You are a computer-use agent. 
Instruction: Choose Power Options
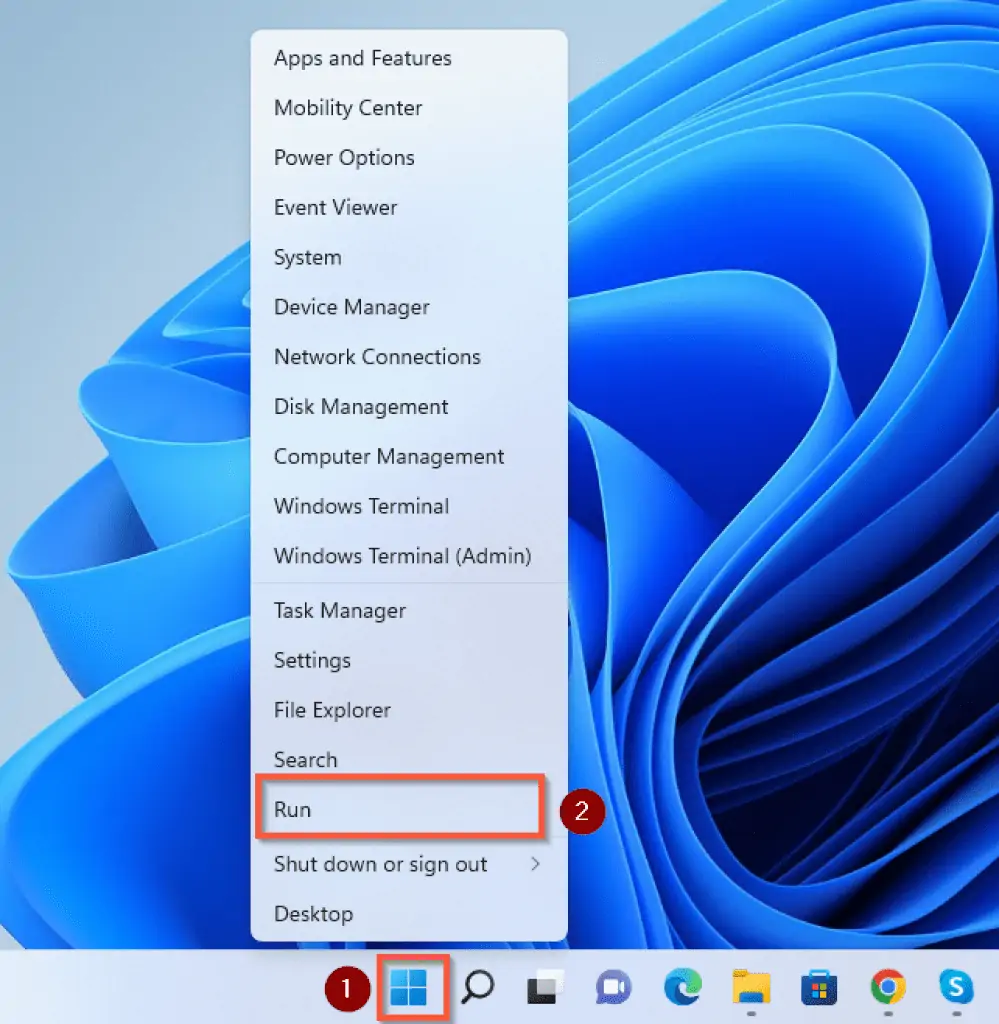[409, 157]
